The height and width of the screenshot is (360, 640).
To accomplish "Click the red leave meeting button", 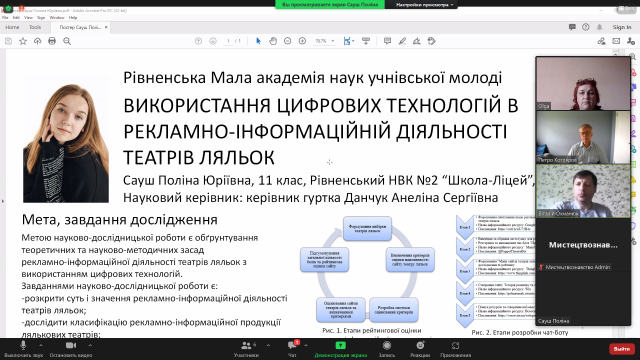I will 621,349.
